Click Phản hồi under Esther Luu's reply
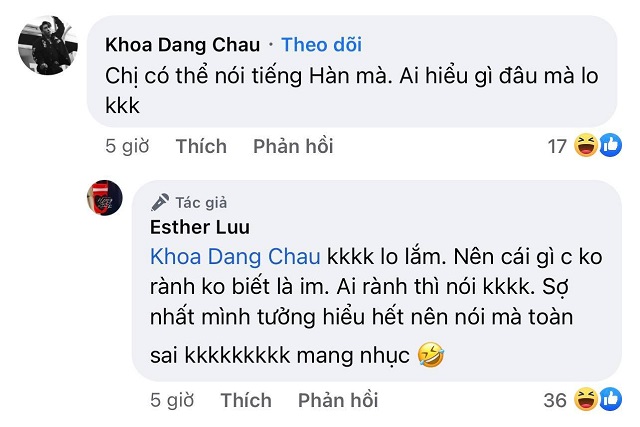The height and width of the screenshot is (427, 640). (x=338, y=401)
